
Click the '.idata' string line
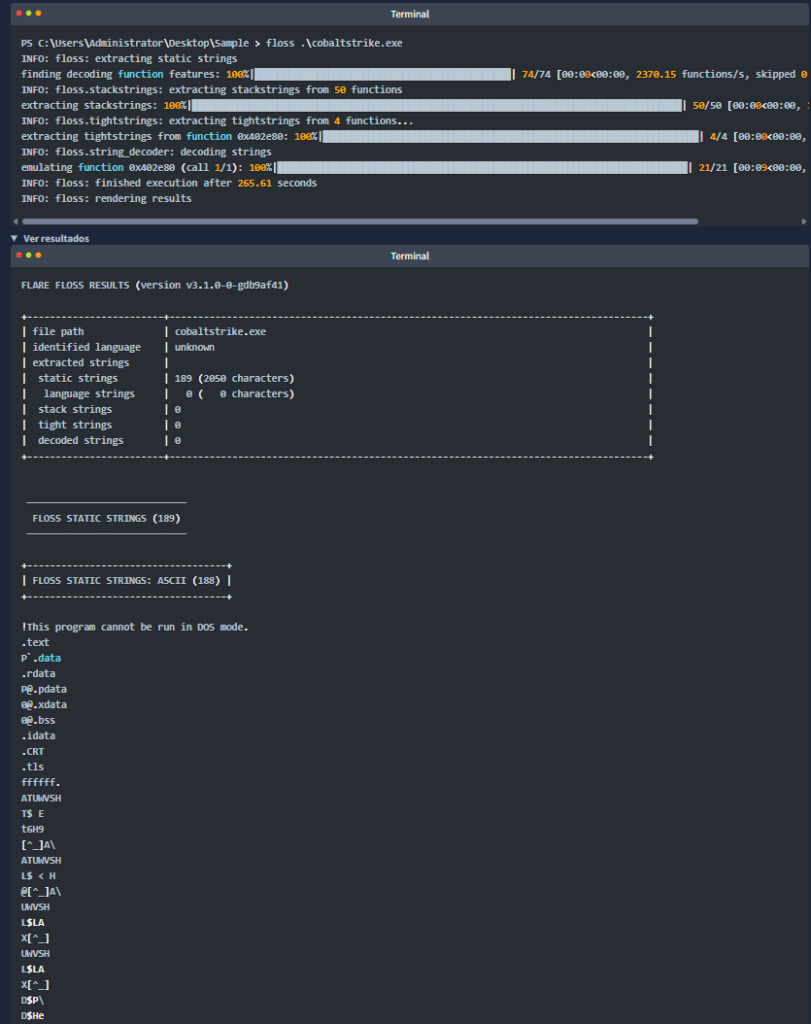(x=39, y=736)
